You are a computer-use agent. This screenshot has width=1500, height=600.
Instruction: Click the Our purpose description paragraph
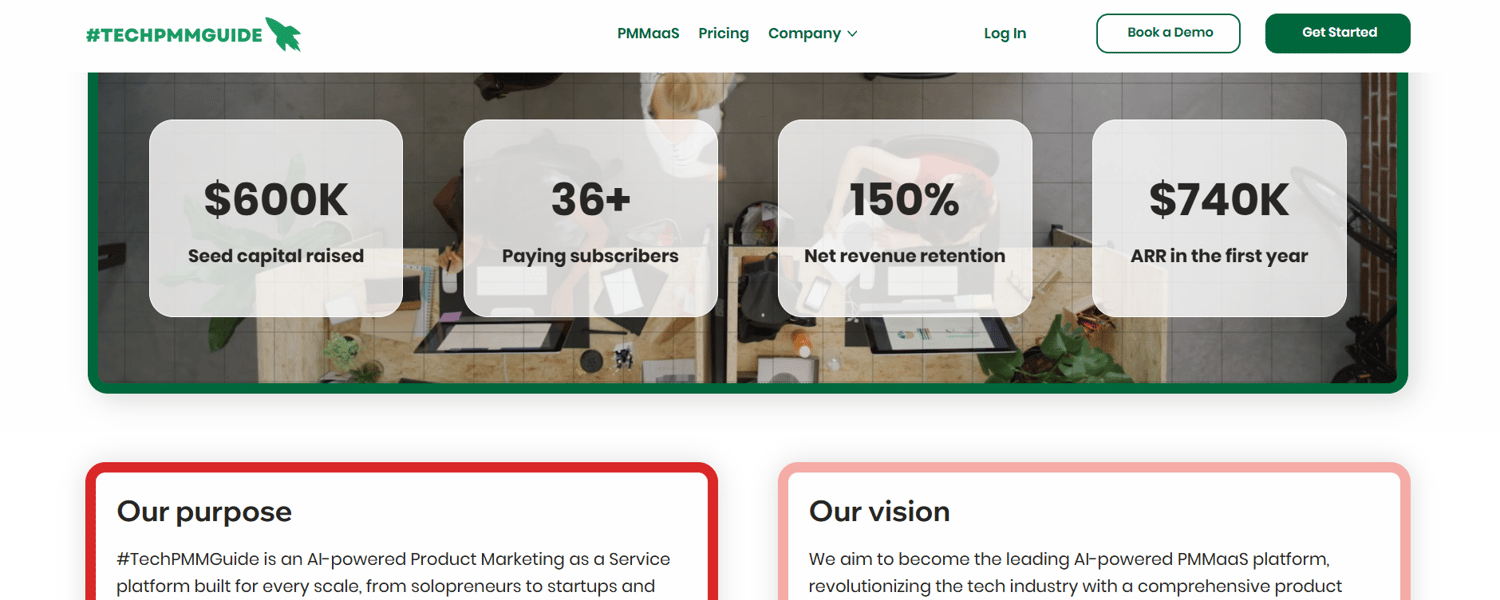[x=393, y=573]
